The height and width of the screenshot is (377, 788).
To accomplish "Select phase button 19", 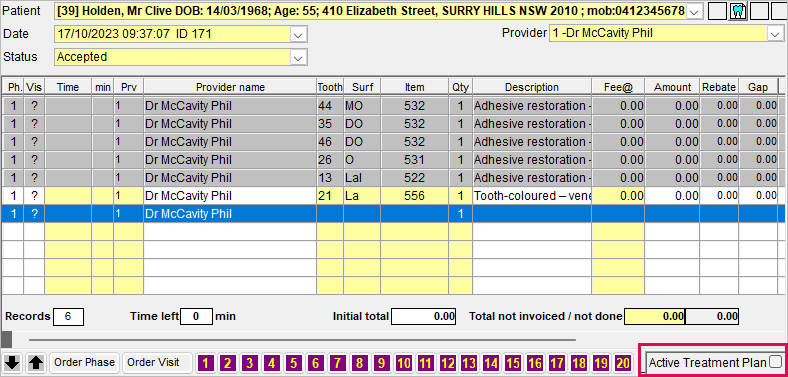I will point(601,363).
